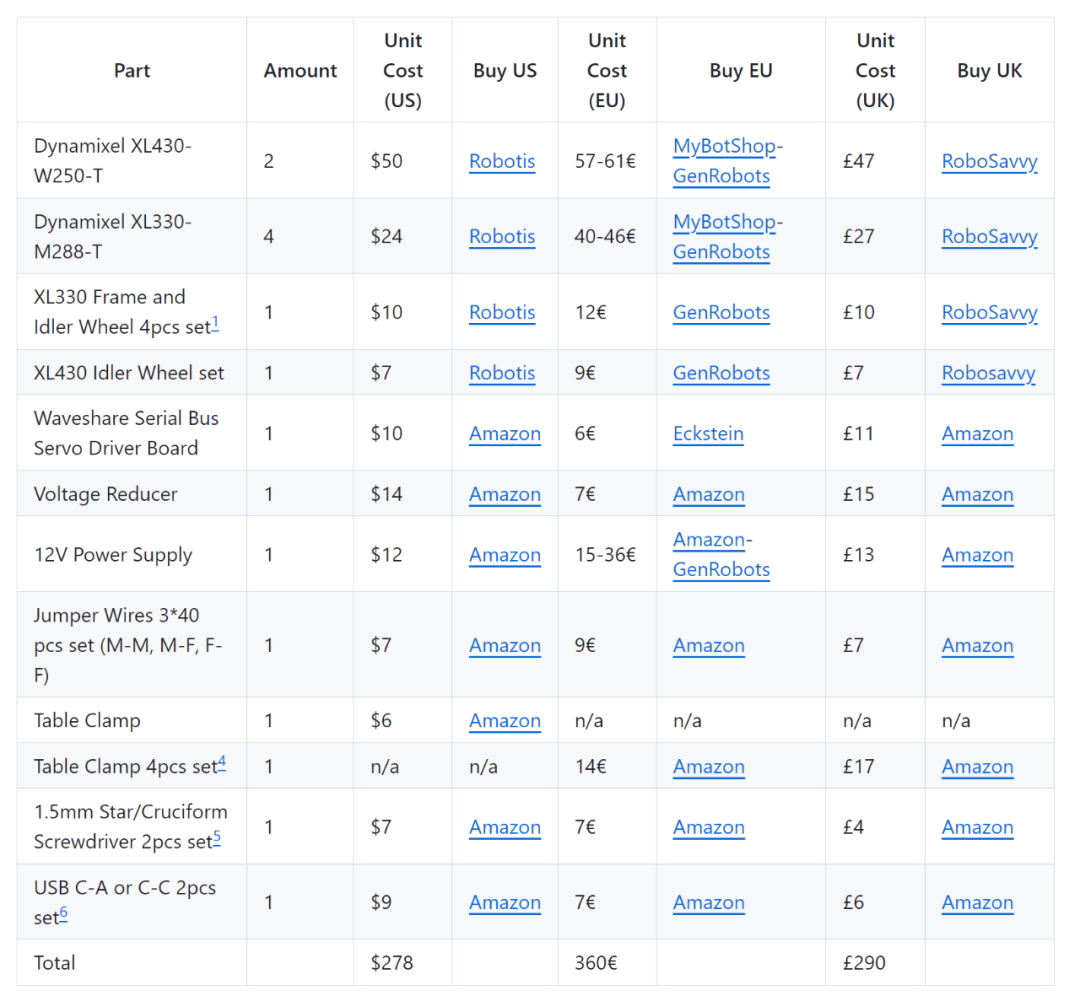Click the $278 total US cost cell
This screenshot has width=1080, height=996.
(x=392, y=962)
